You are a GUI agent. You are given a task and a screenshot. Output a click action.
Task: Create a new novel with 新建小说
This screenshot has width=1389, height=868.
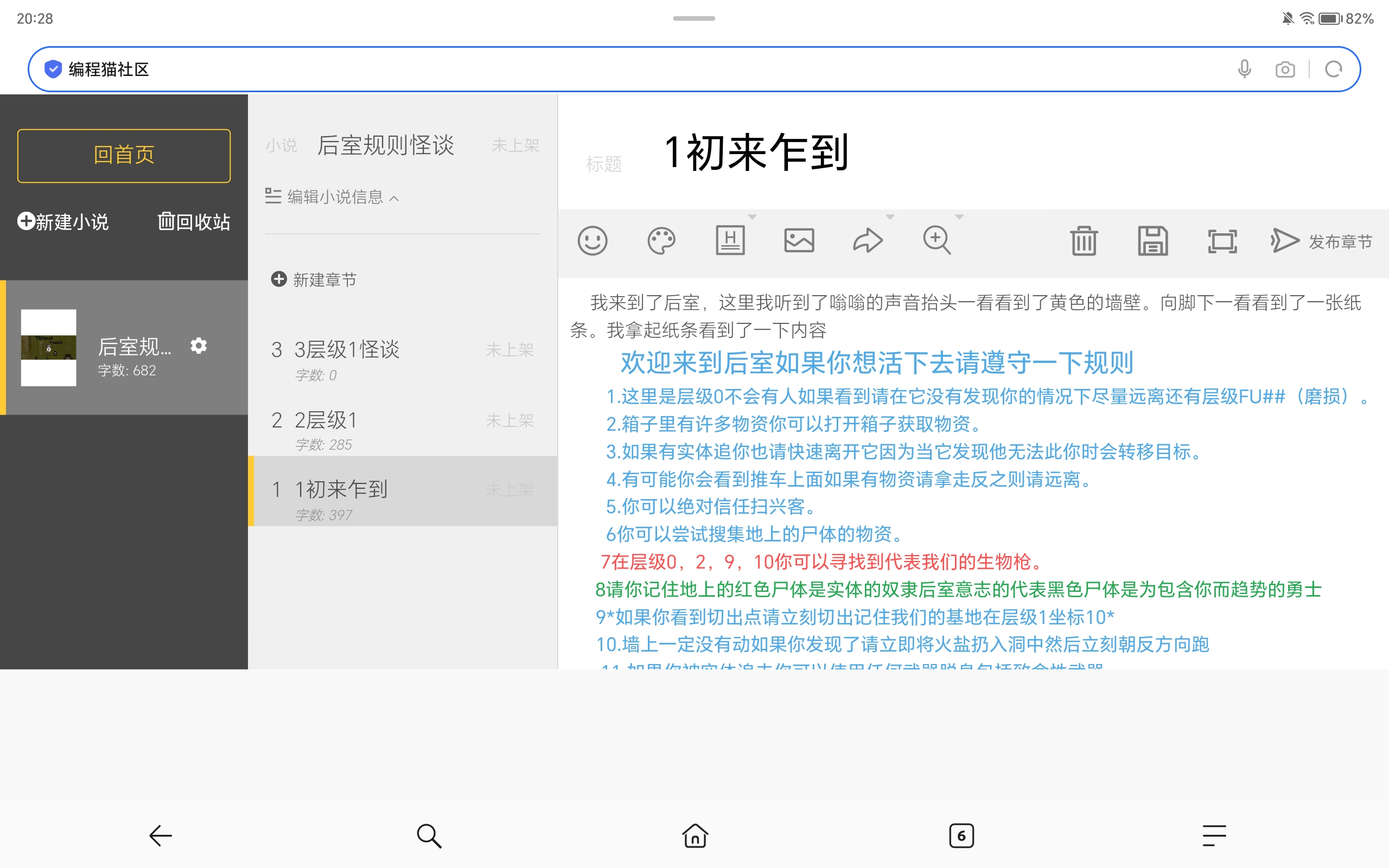tap(63, 221)
